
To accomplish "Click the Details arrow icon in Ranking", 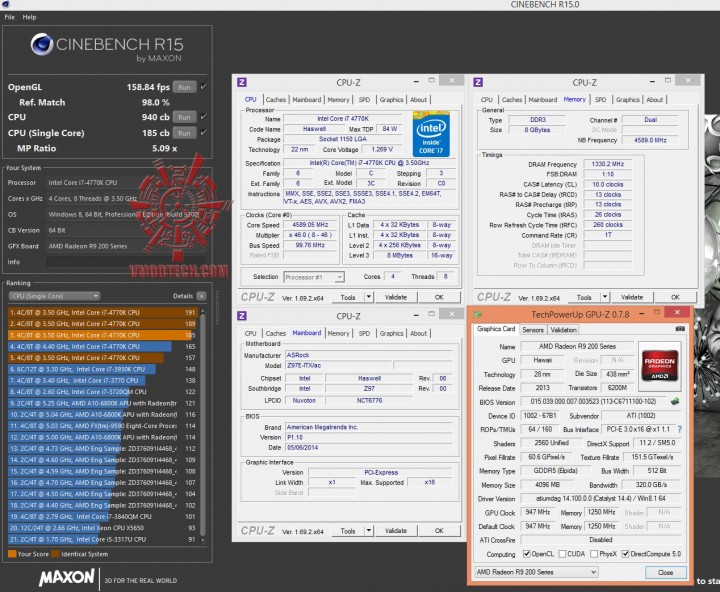I will tap(201, 296).
